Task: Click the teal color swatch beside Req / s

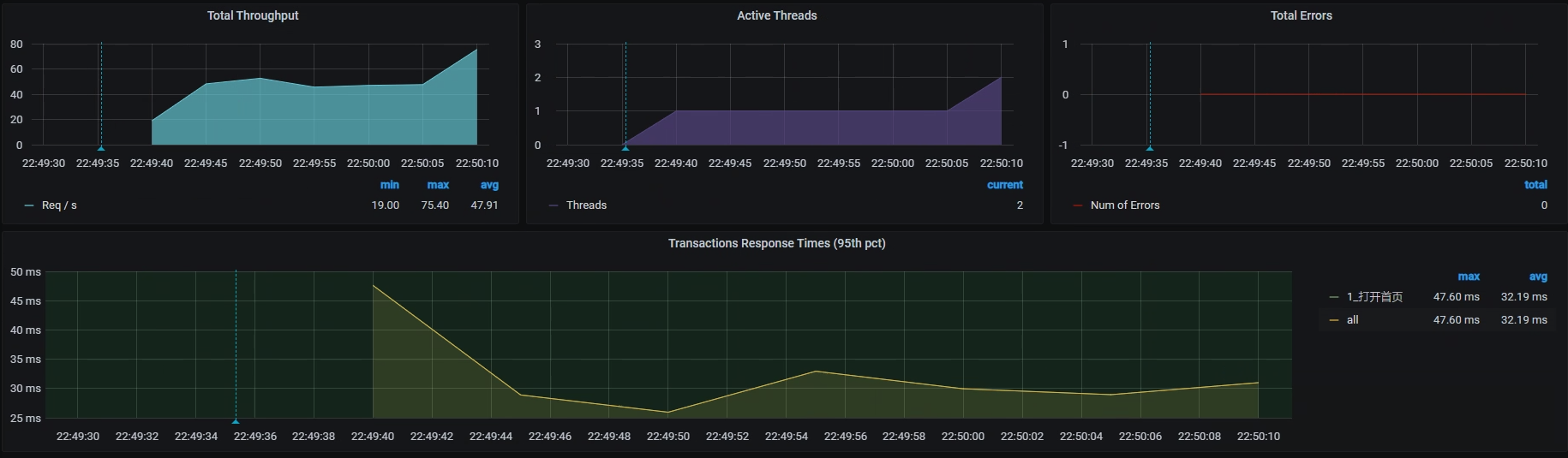Action: tap(30, 205)
